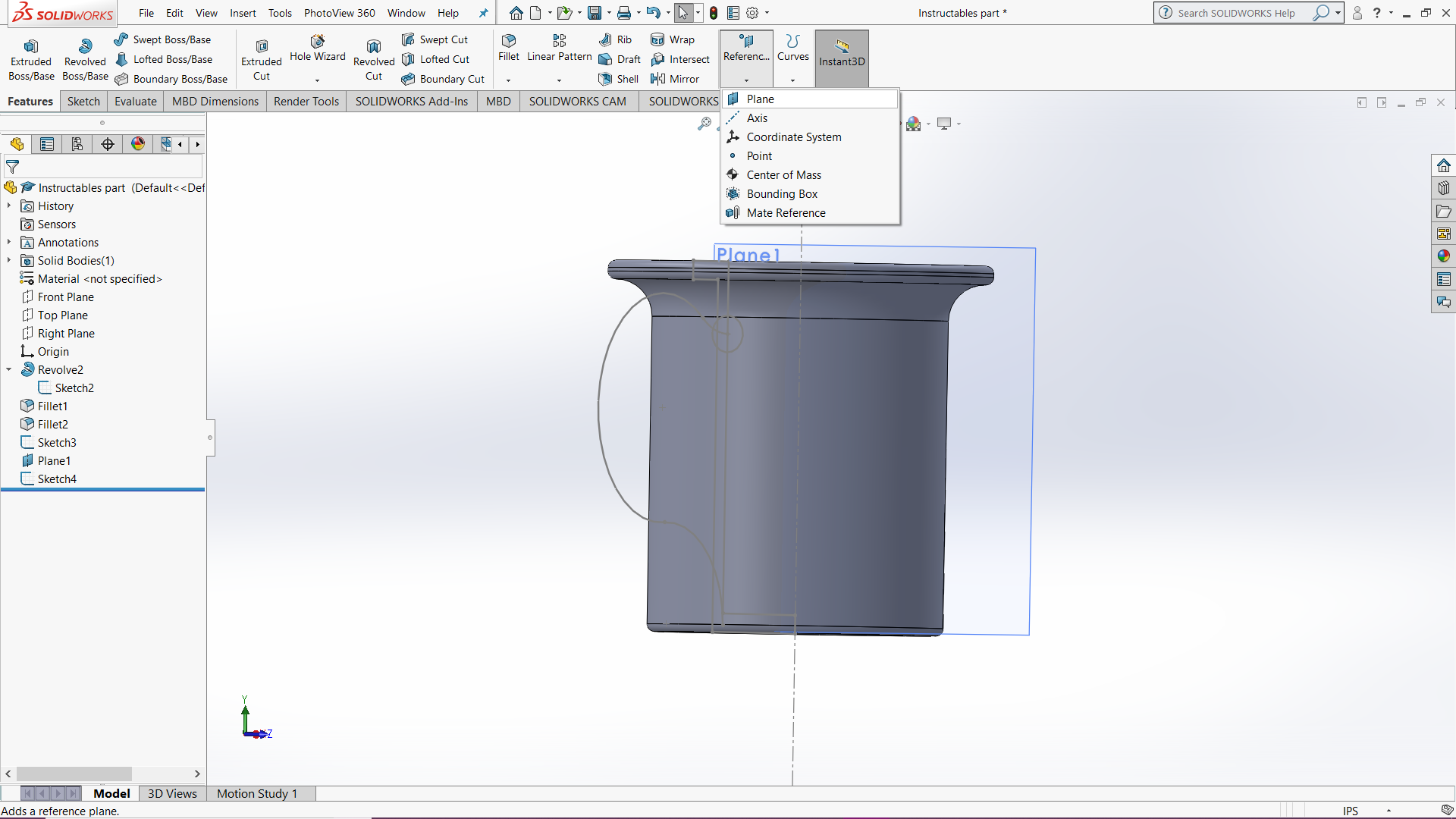This screenshot has height=819, width=1456.
Task: Open the Appearances sphere in the task pane
Action: tap(1444, 256)
